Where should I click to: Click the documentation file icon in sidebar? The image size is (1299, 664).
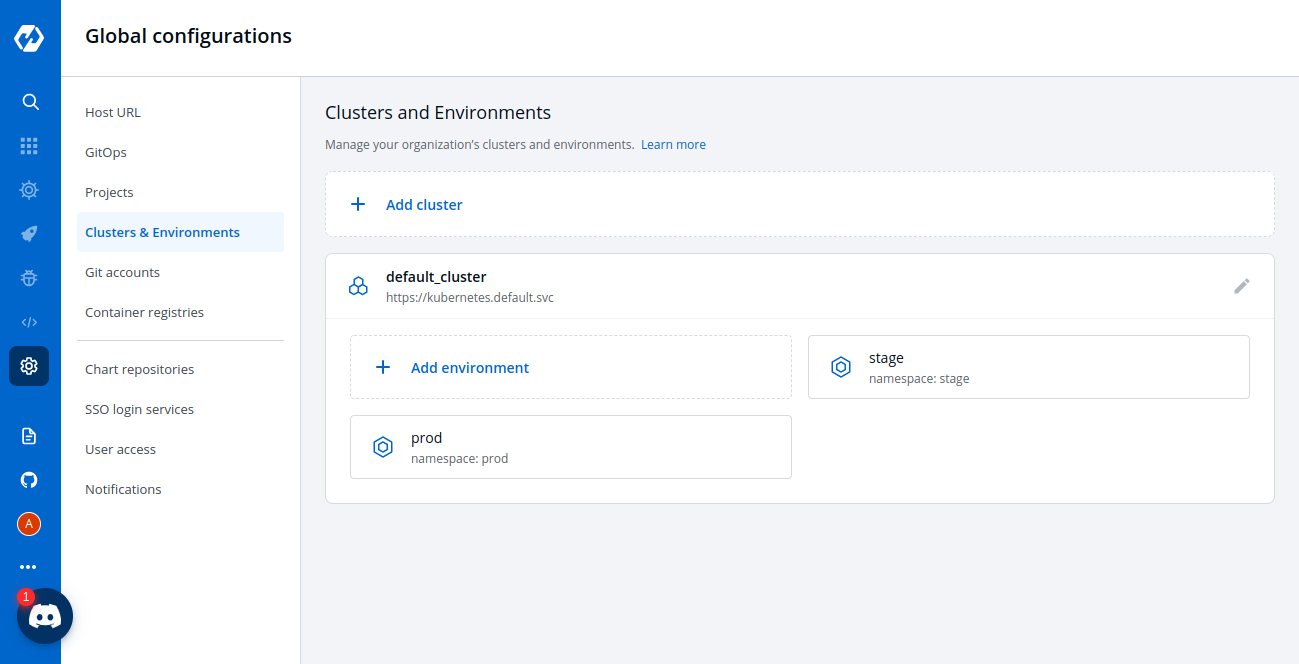pyautogui.click(x=29, y=436)
